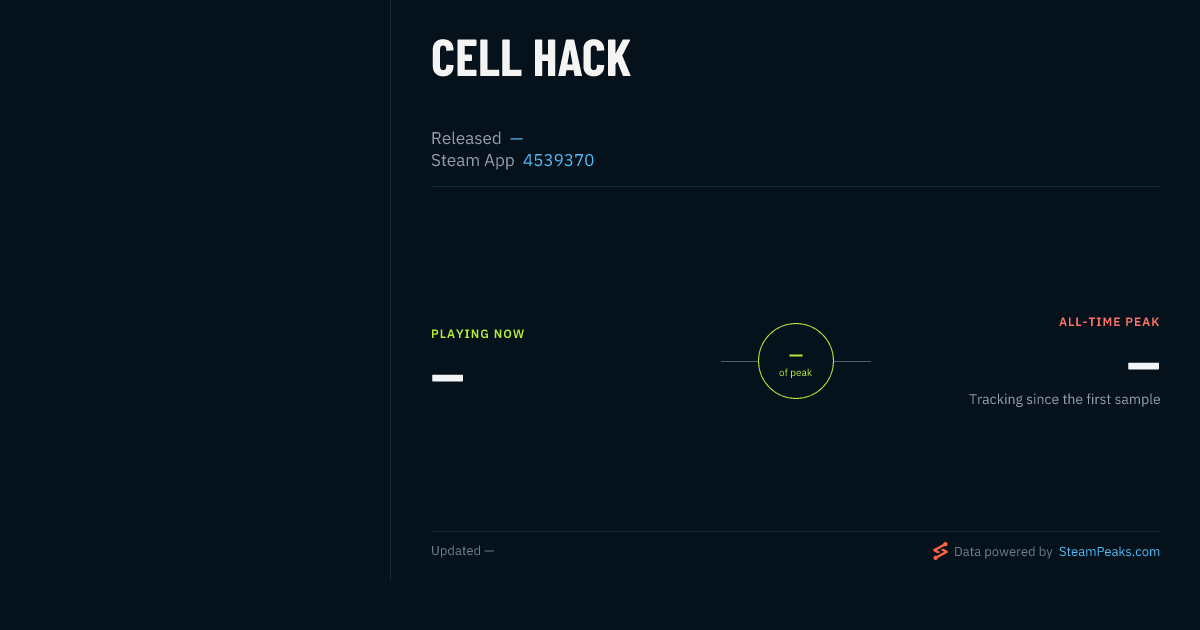Click the release date dash value
The width and height of the screenshot is (1200, 630).
516,138
